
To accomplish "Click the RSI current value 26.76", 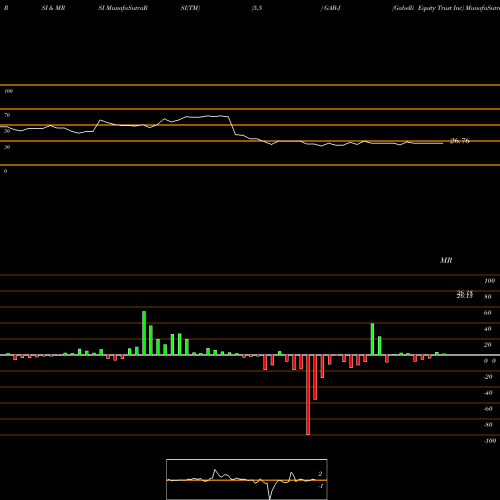I will pos(460,141).
